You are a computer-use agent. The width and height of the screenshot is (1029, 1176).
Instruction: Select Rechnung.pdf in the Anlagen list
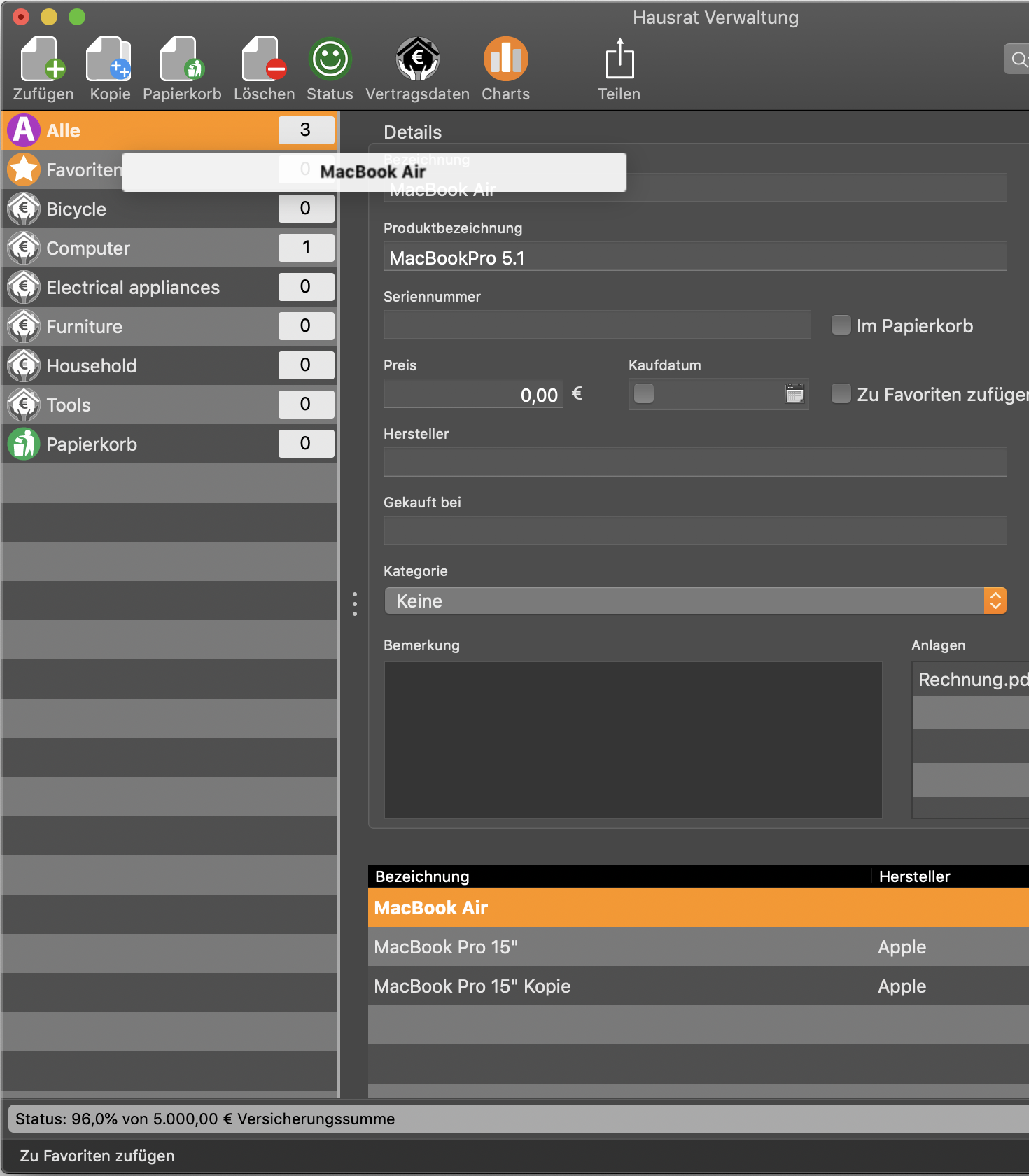click(971, 679)
